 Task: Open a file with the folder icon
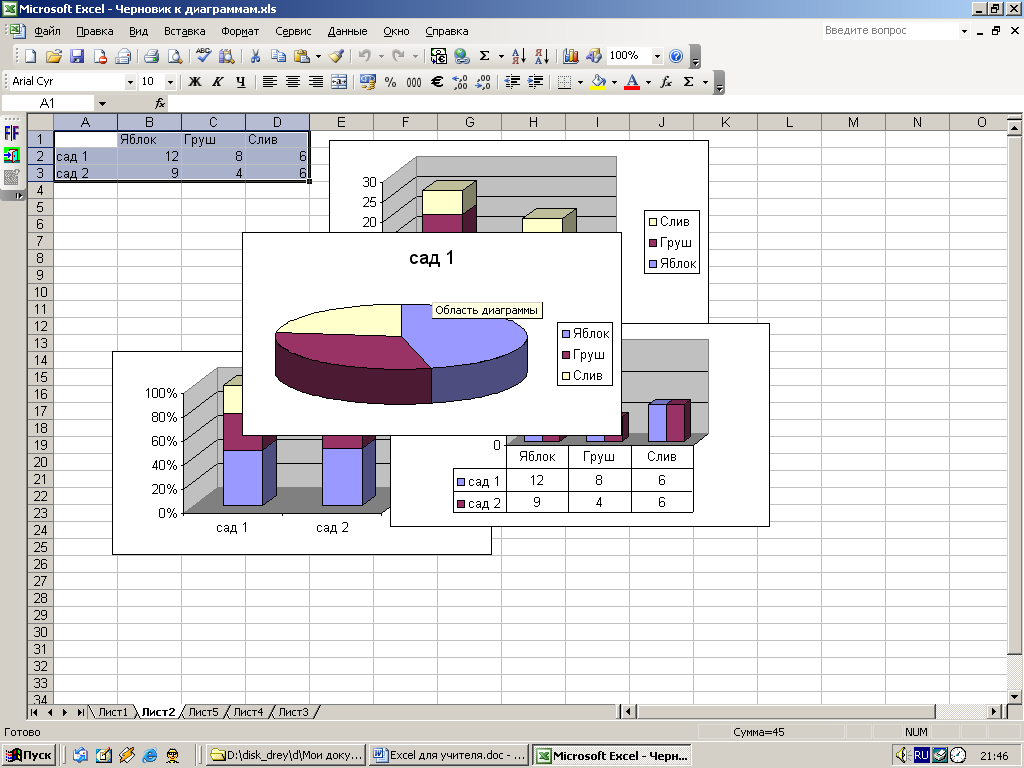pos(54,56)
